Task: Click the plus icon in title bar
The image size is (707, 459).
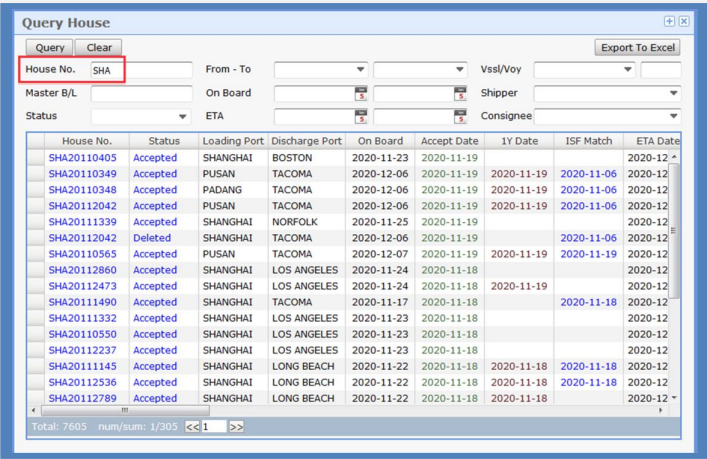Action: pyautogui.click(x=669, y=21)
